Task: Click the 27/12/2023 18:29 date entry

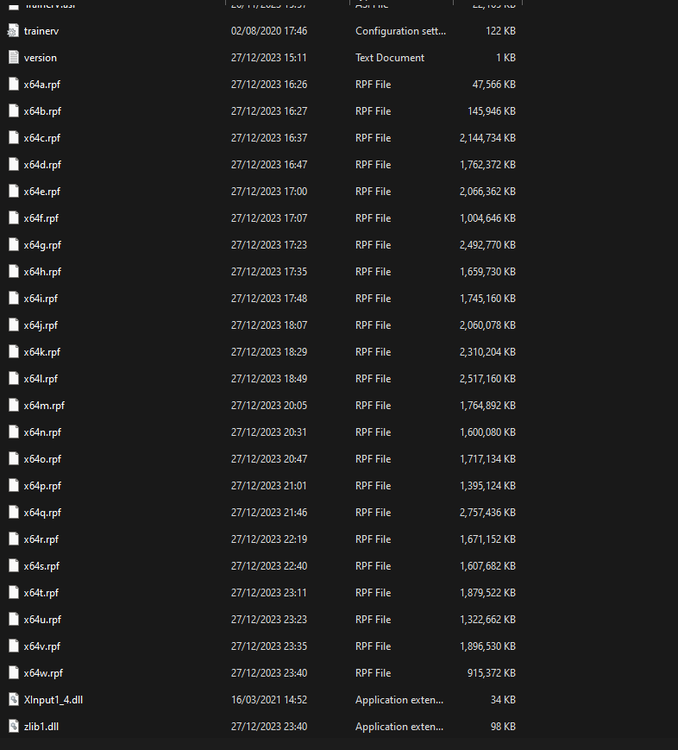Action: (269, 352)
